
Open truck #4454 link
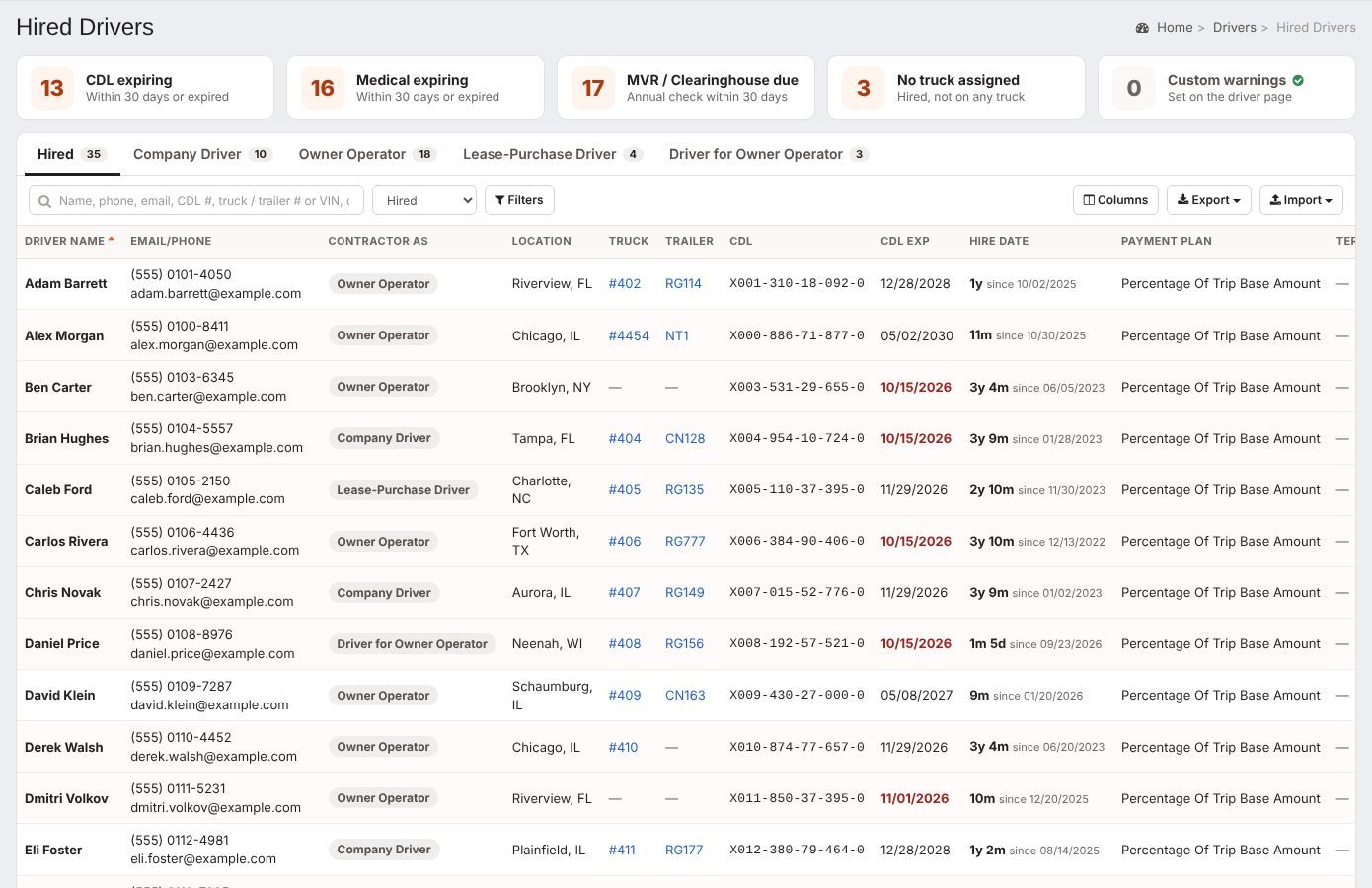(x=629, y=335)
